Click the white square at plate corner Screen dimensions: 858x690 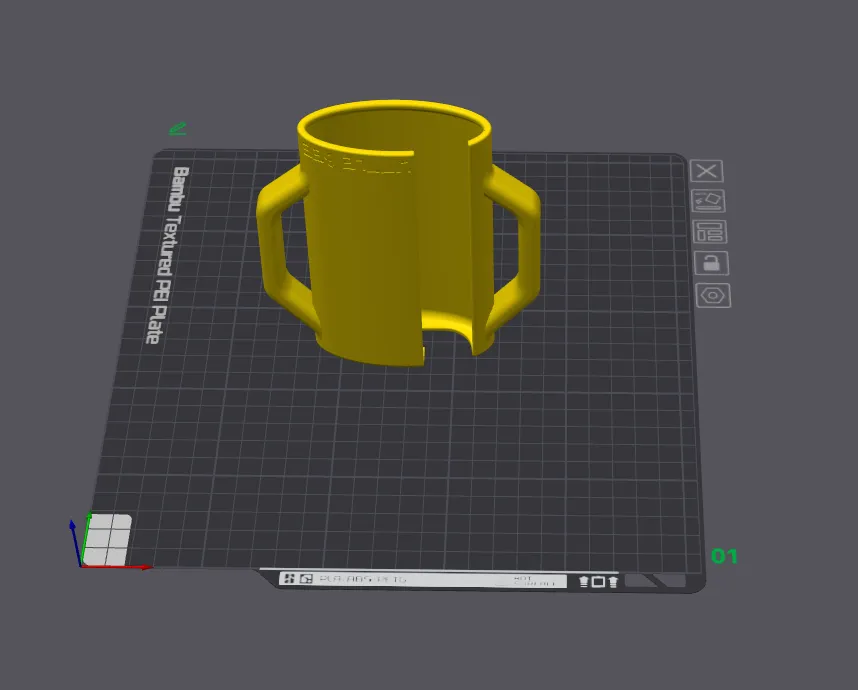[107, 540]
